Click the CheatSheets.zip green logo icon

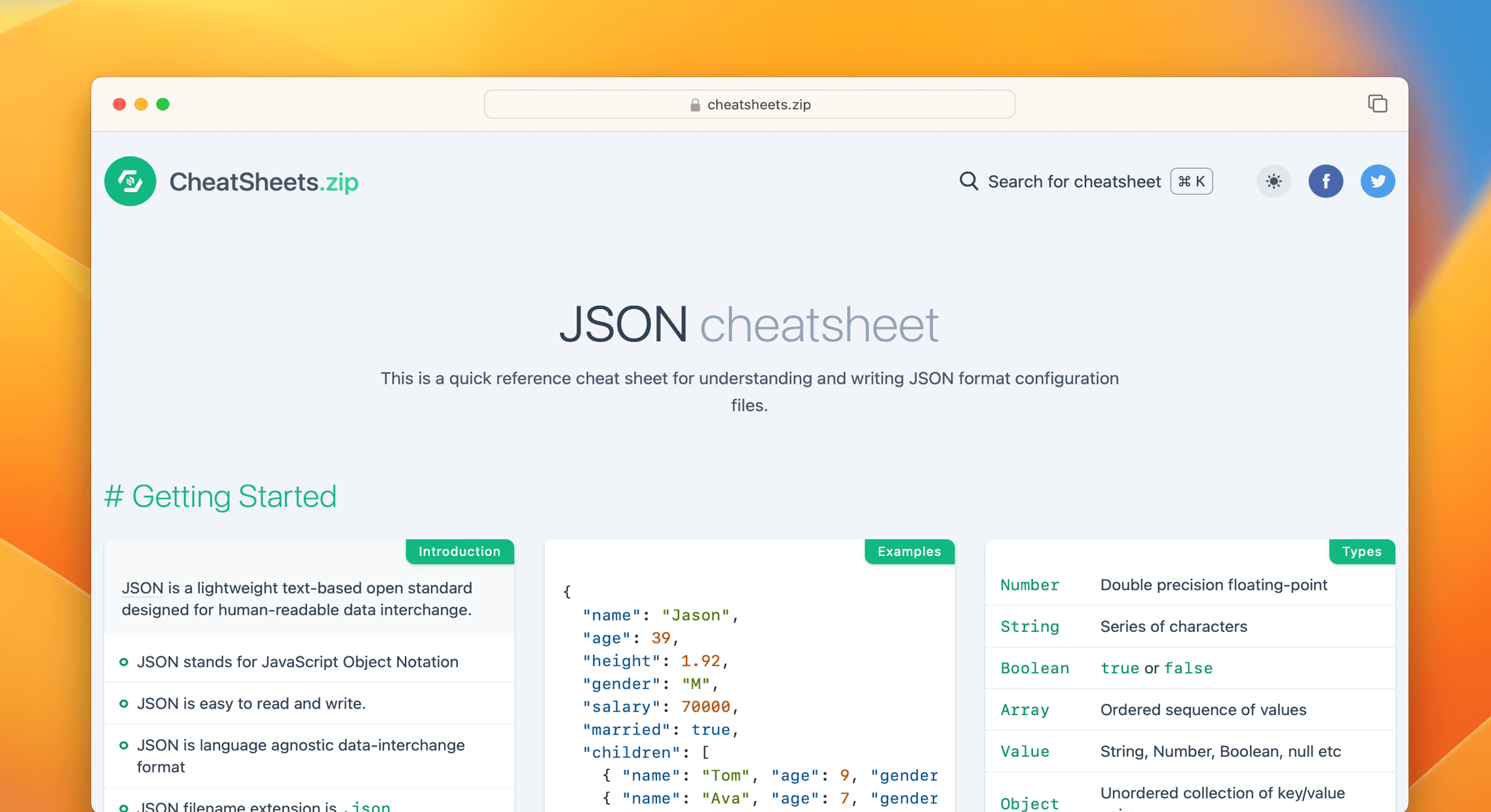pos(130,181)
